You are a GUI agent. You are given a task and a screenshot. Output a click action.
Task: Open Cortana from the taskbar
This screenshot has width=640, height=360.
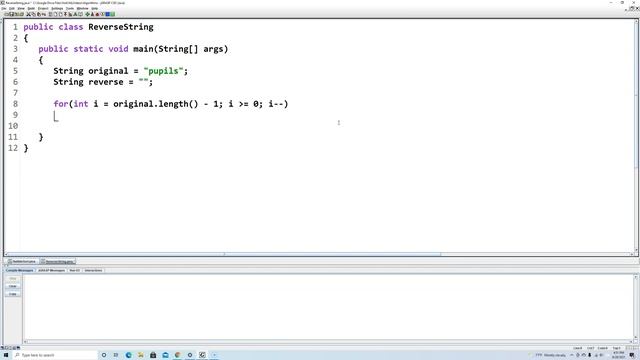(104, 355)
